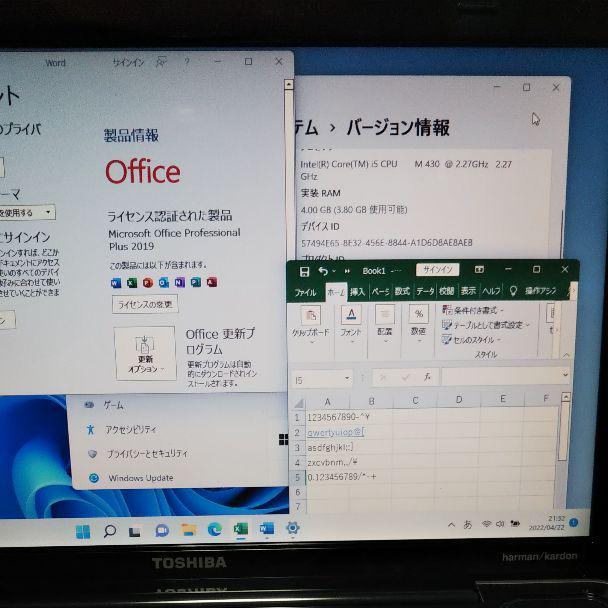
Task: Click cell containing zxcvbnm,./
Action: point(332,462)
